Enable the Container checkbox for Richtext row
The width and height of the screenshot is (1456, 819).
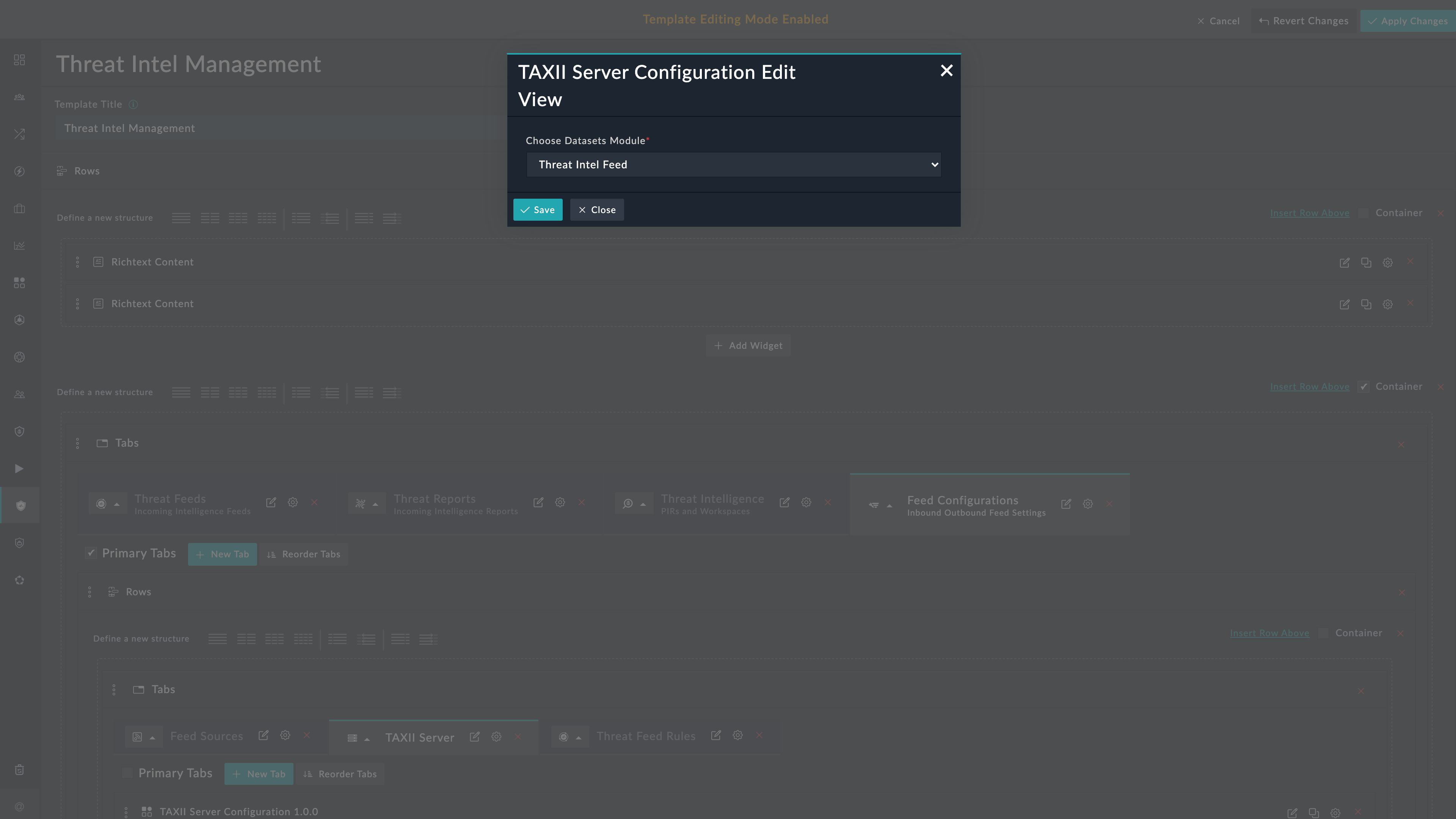pos(1363,213)
